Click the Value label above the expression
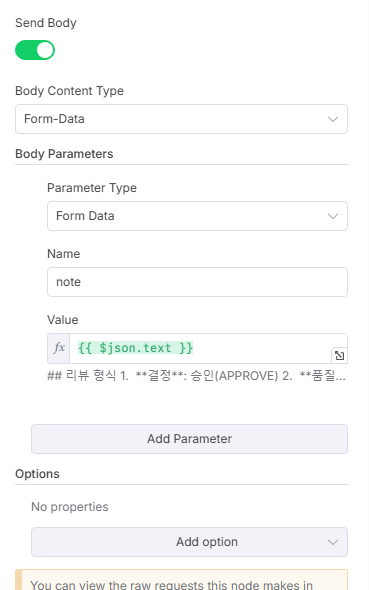 (62, 320)
